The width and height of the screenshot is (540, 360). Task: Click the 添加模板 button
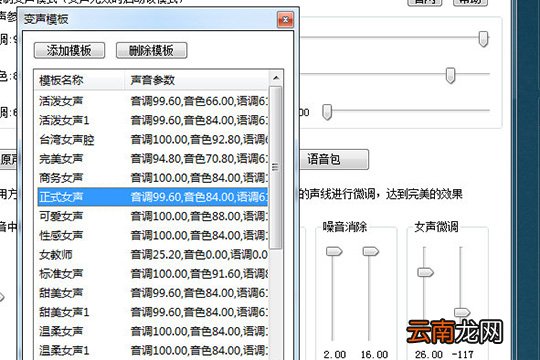coord(69,50)
